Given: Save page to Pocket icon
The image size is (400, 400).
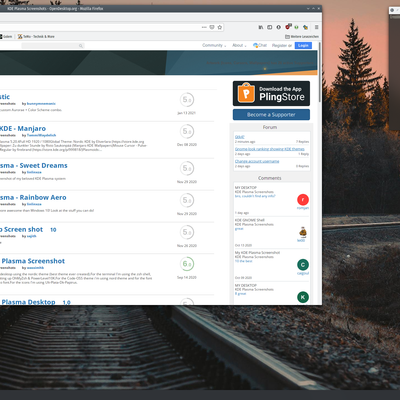Looking at the screenshot, I should pos(212,27).
